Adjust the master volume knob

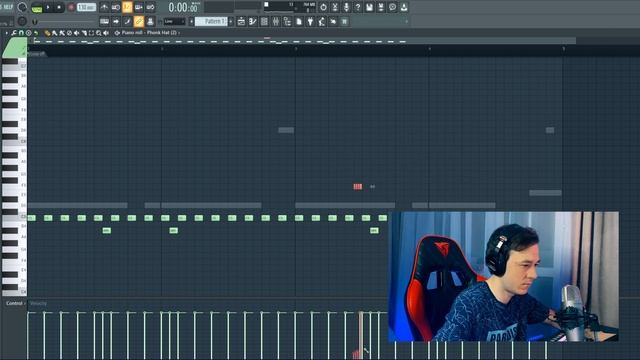[x=22, y=7]
